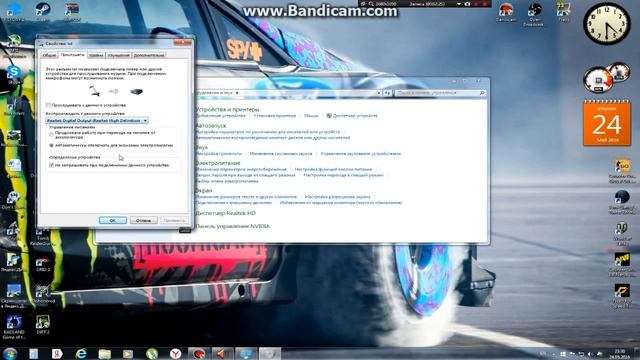Cancel the properties dialog with Отмена
Viewport: 640px width, 360px height.
click(x=143, y=220)
